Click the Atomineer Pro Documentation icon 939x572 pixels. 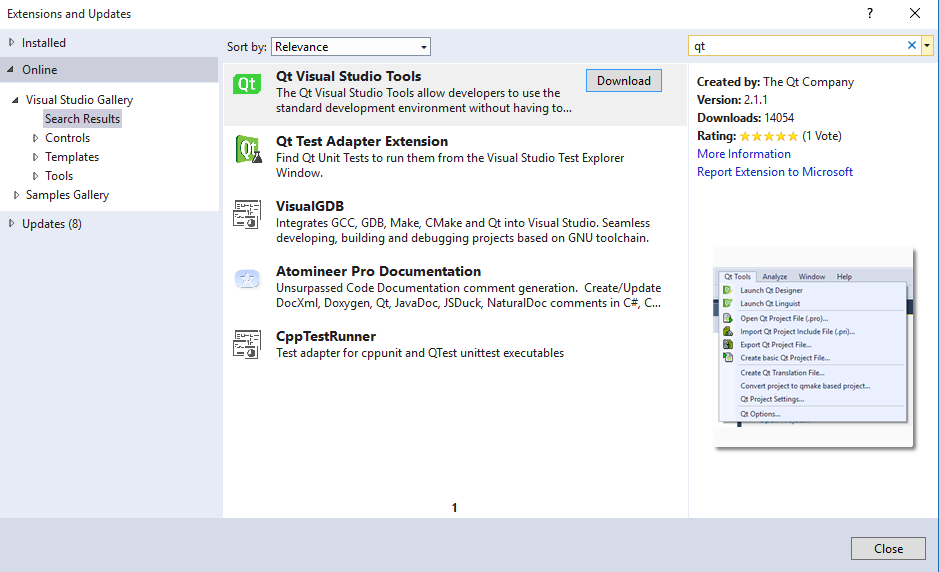(x=247, y=279)
